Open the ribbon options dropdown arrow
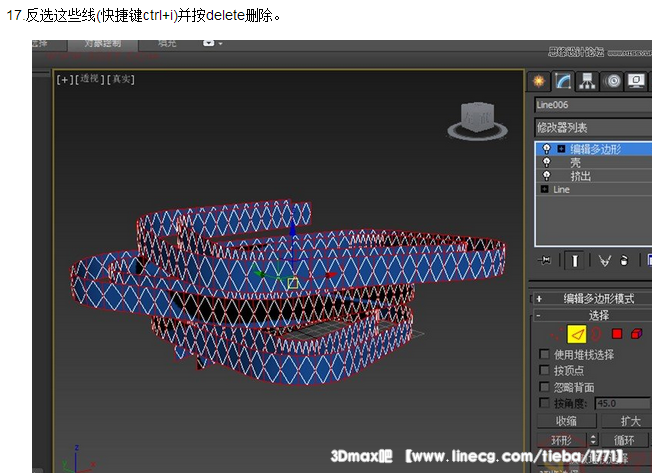652x473 pixels. tap(220, 43)
